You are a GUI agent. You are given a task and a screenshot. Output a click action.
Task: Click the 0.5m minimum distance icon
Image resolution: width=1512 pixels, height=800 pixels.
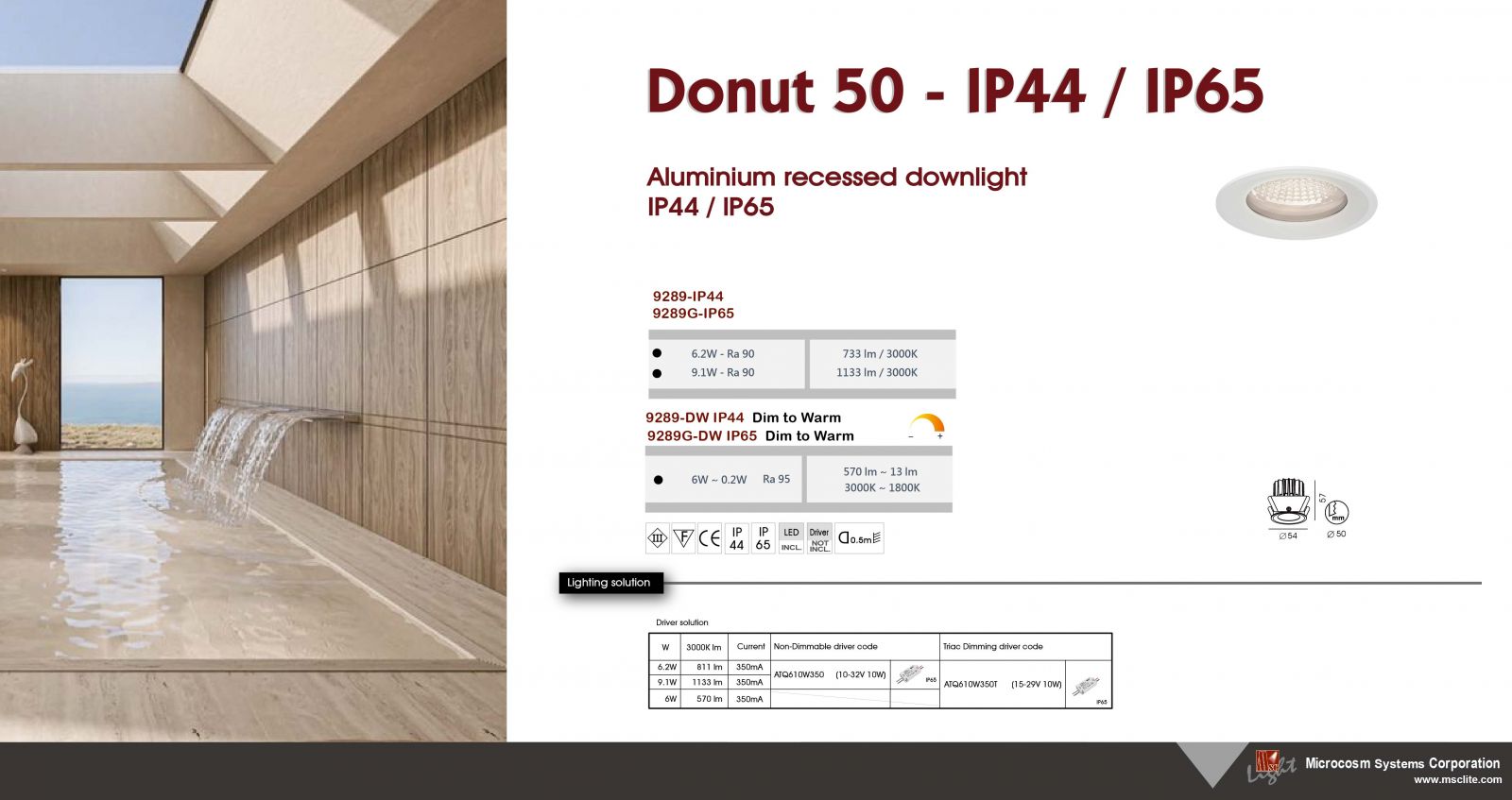(x=859, y=538)
